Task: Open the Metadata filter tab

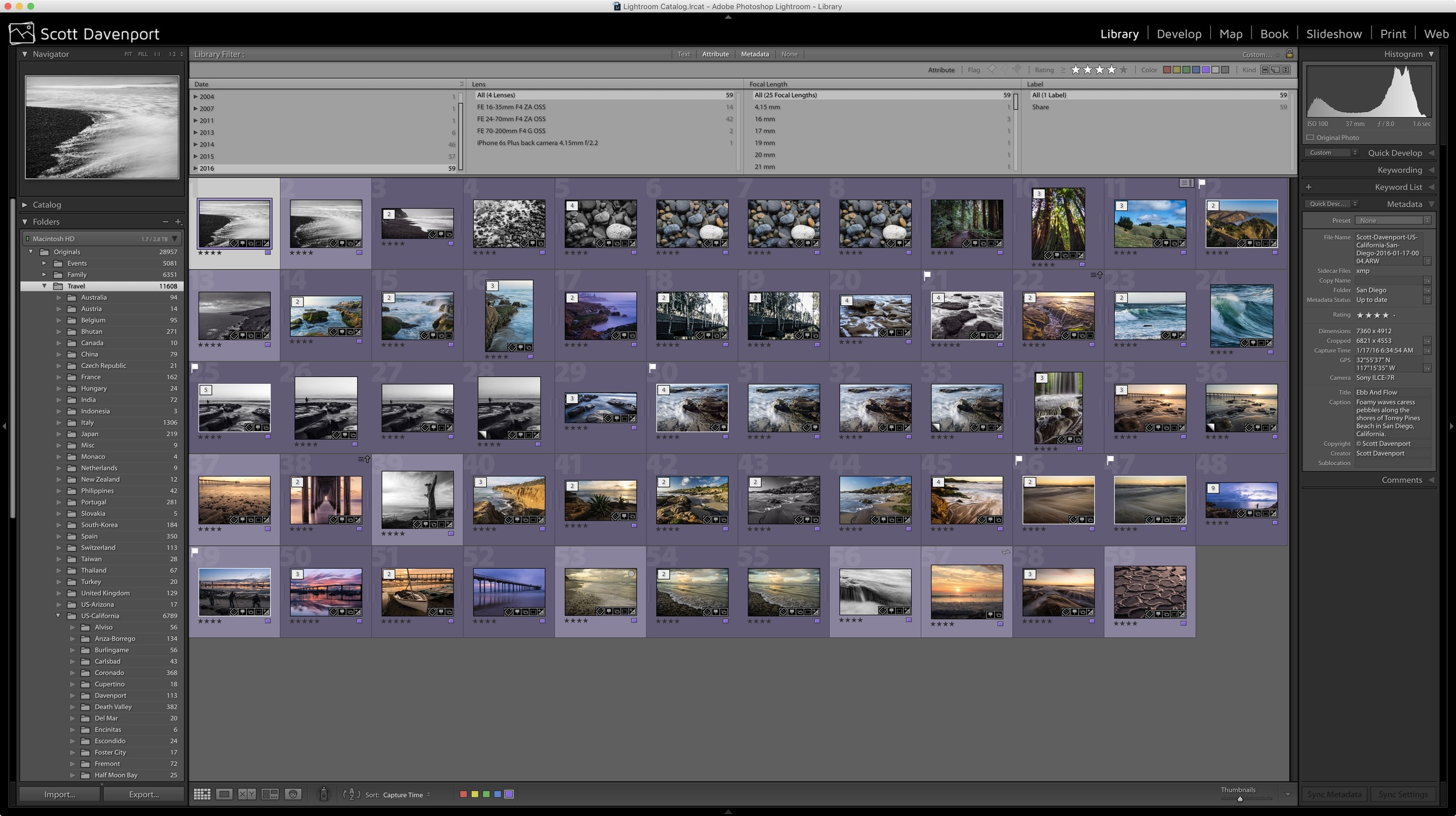Action: point(754,54)
